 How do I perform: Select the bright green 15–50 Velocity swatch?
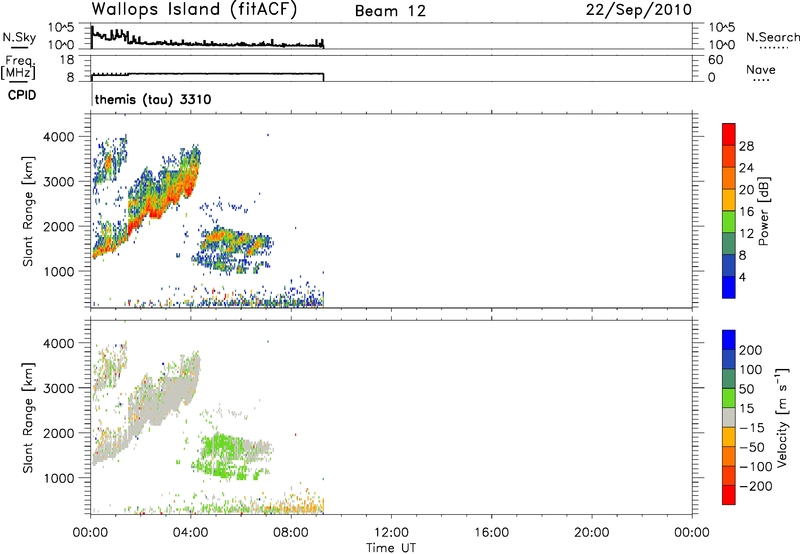(729, 398)
